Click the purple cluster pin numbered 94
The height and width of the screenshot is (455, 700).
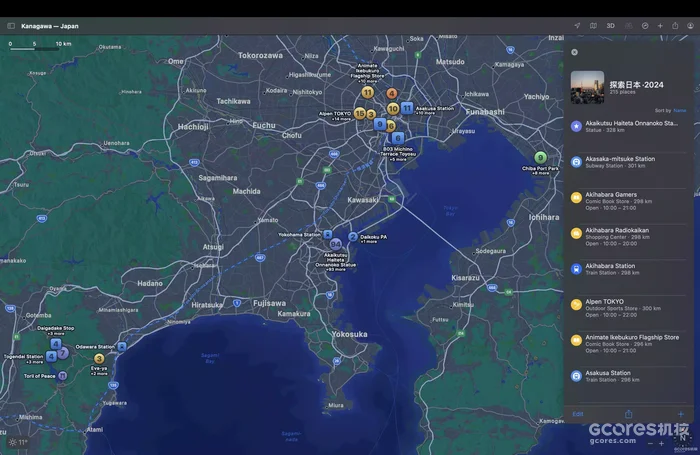[x=336, y=244]
